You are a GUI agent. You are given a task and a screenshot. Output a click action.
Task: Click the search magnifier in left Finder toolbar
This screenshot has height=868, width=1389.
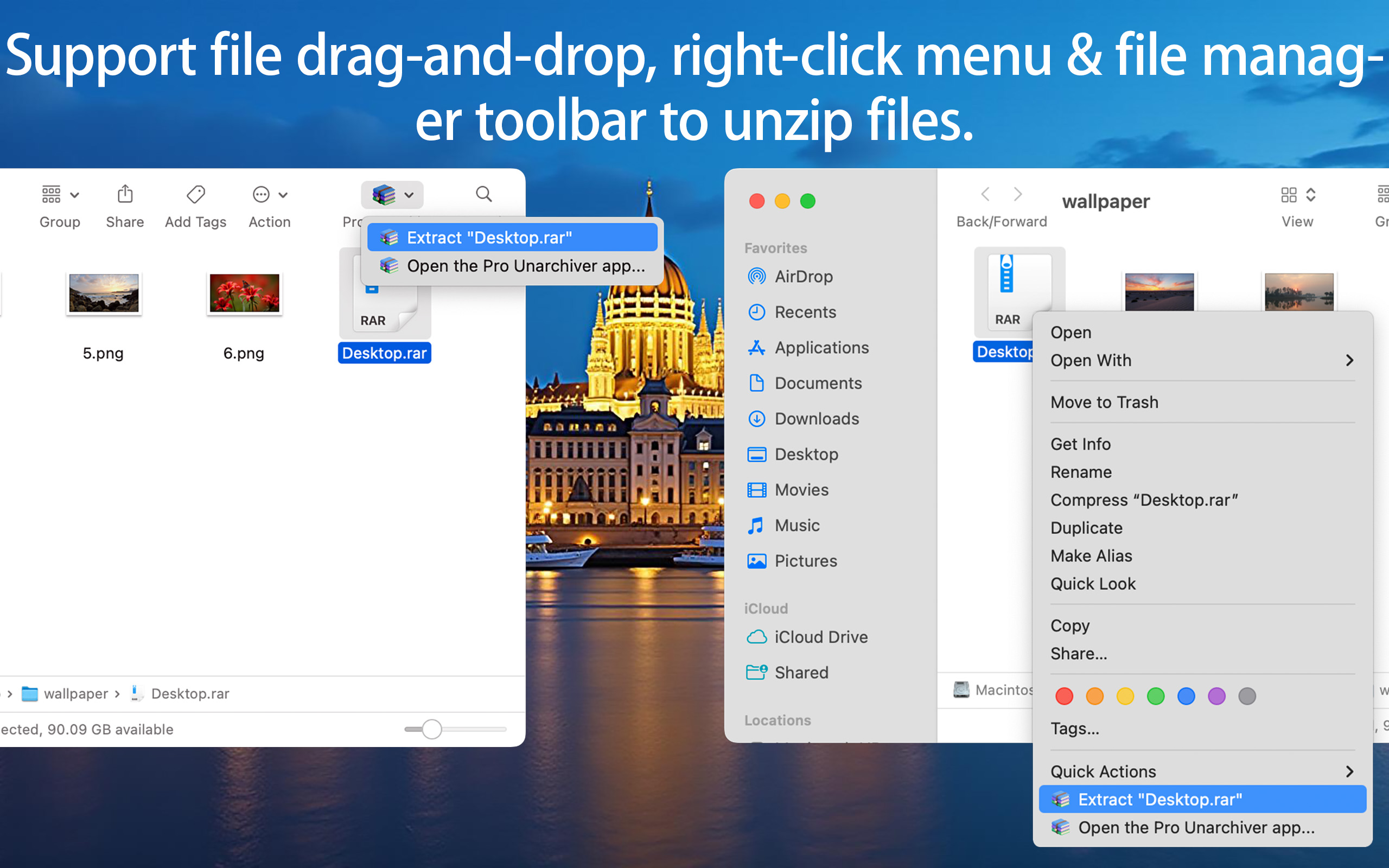tap(484, 194)
